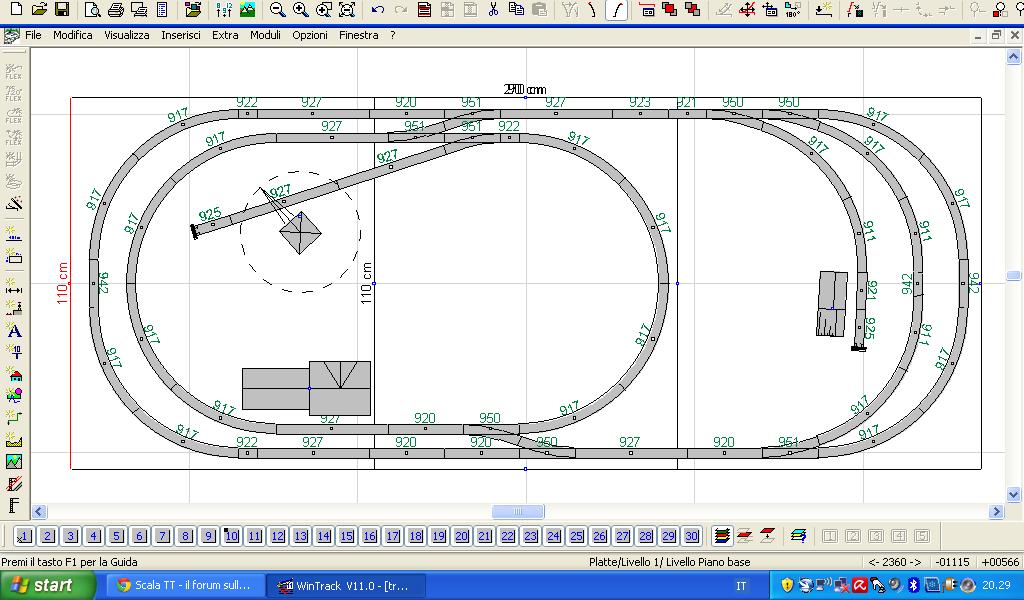The image size is (1024, 600).
Task: Toggle layer 12
Action: (278, 536)
